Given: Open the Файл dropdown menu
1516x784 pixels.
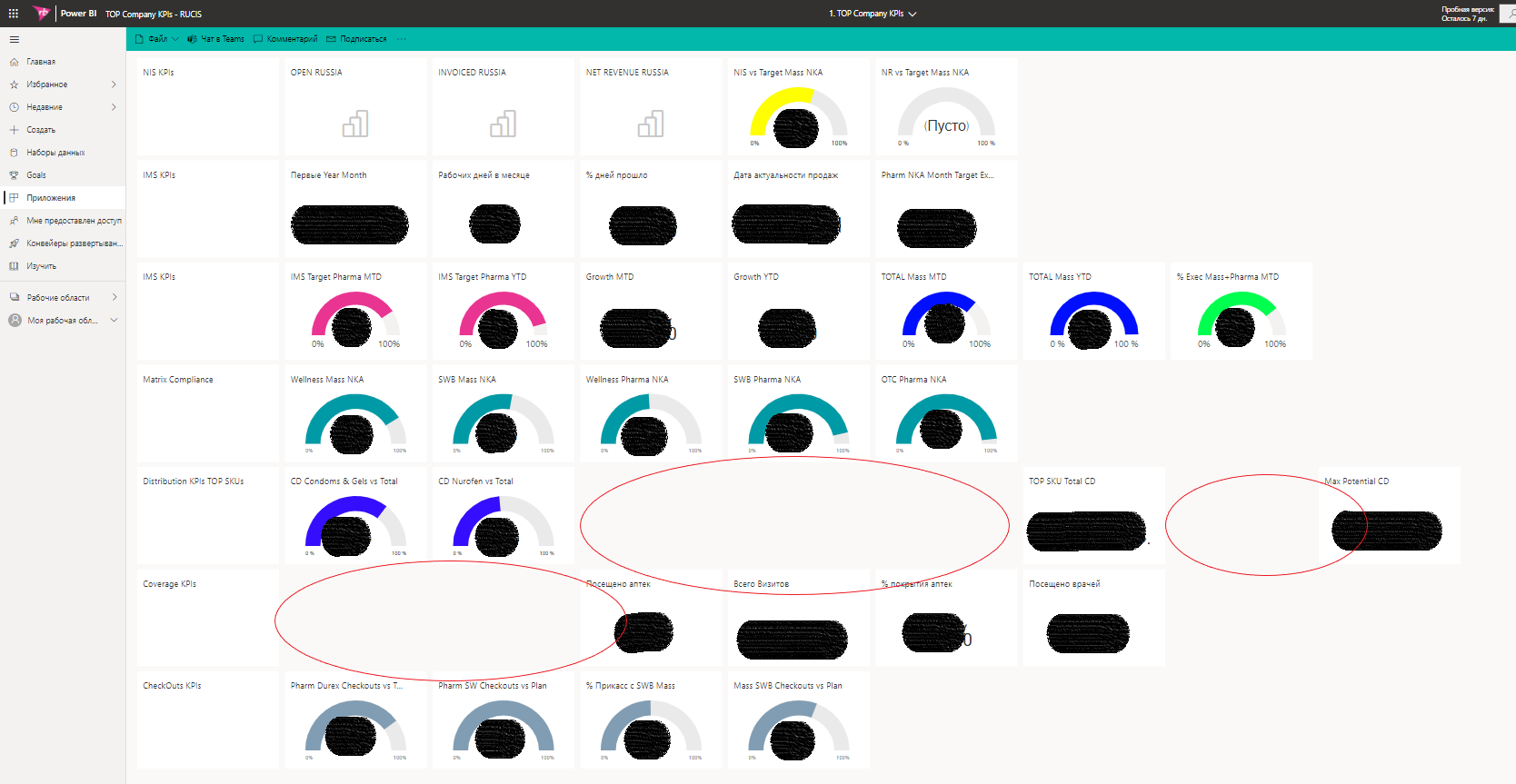Looking at the screenshot, I should [157, 39].
